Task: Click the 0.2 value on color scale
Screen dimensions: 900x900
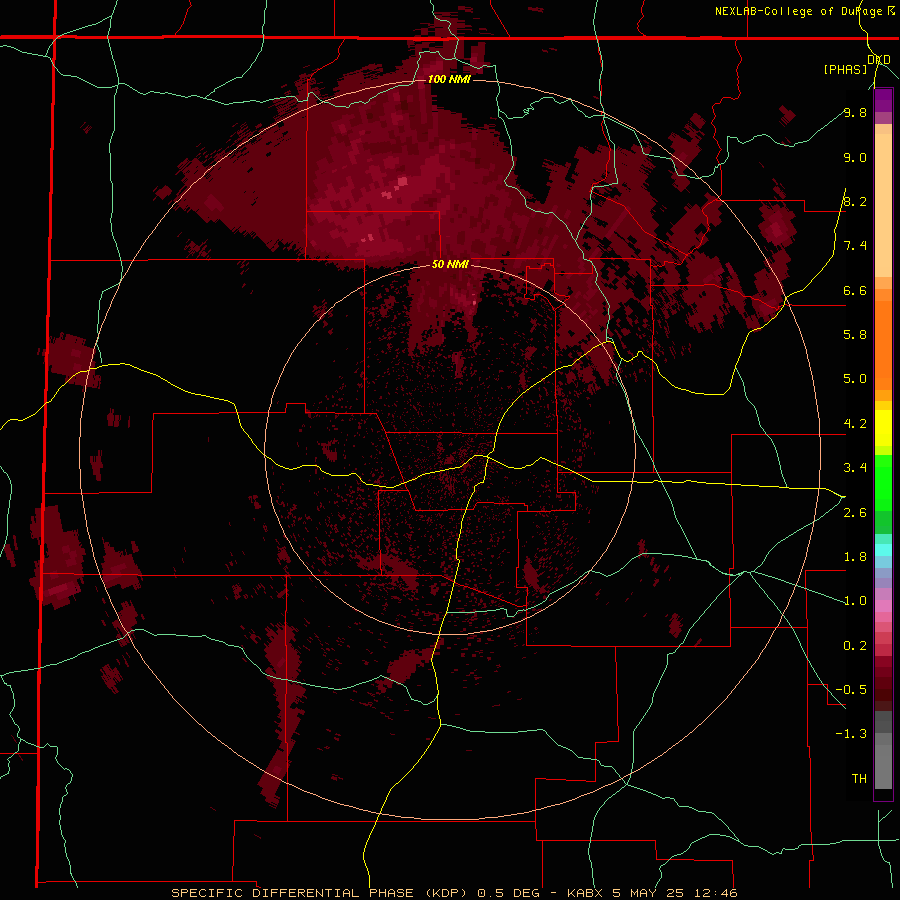Action: tap(855, 645)
